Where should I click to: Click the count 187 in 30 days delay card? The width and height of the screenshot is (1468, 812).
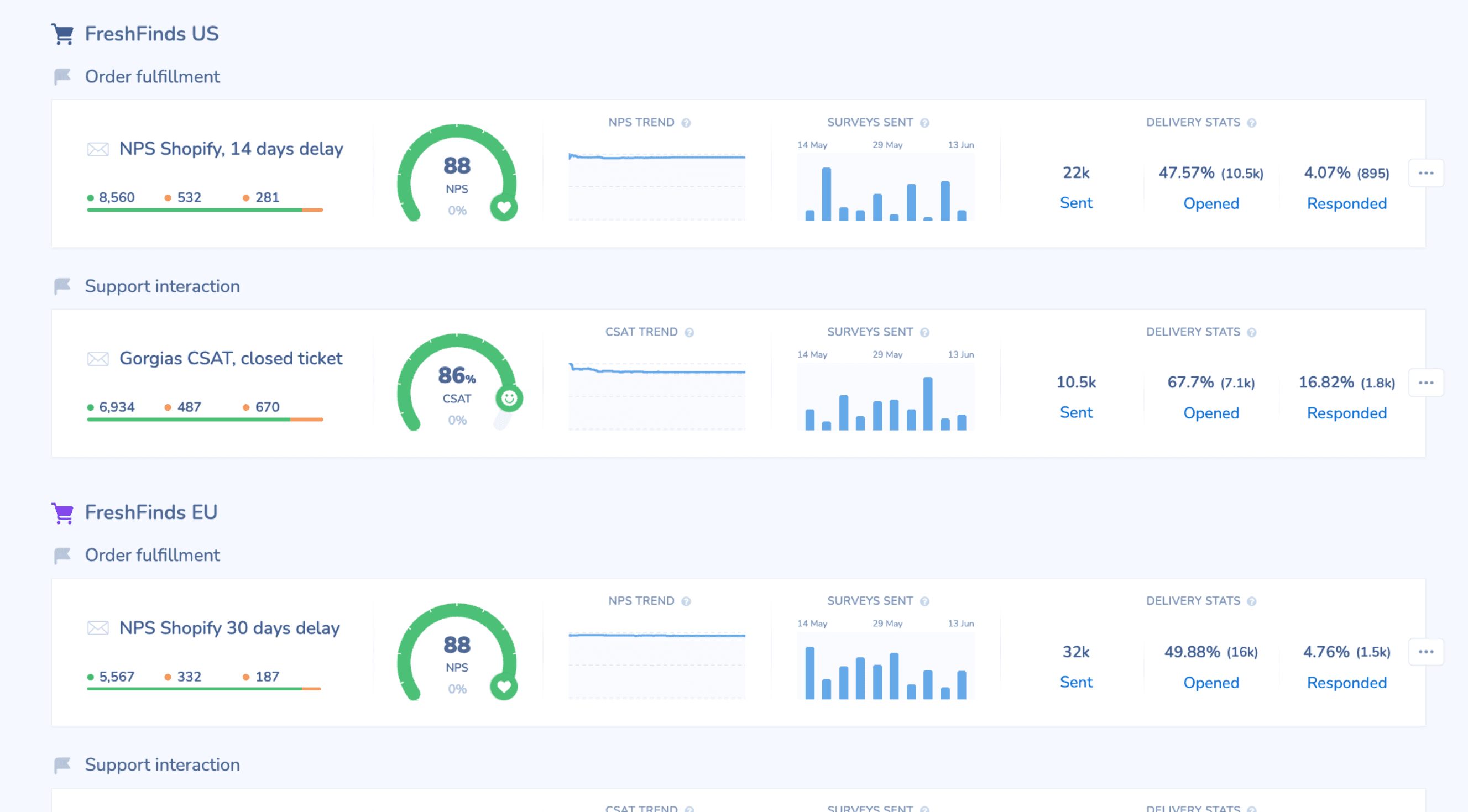tap(267, 677)
